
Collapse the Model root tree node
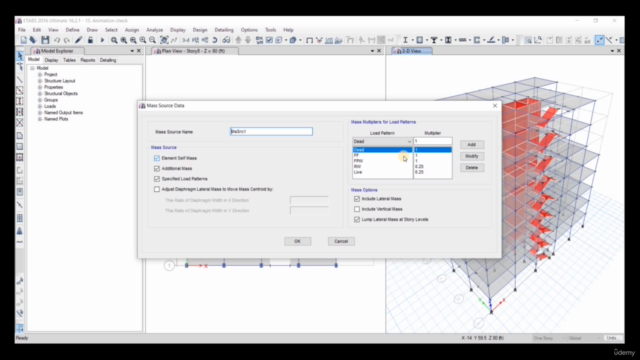32,68
